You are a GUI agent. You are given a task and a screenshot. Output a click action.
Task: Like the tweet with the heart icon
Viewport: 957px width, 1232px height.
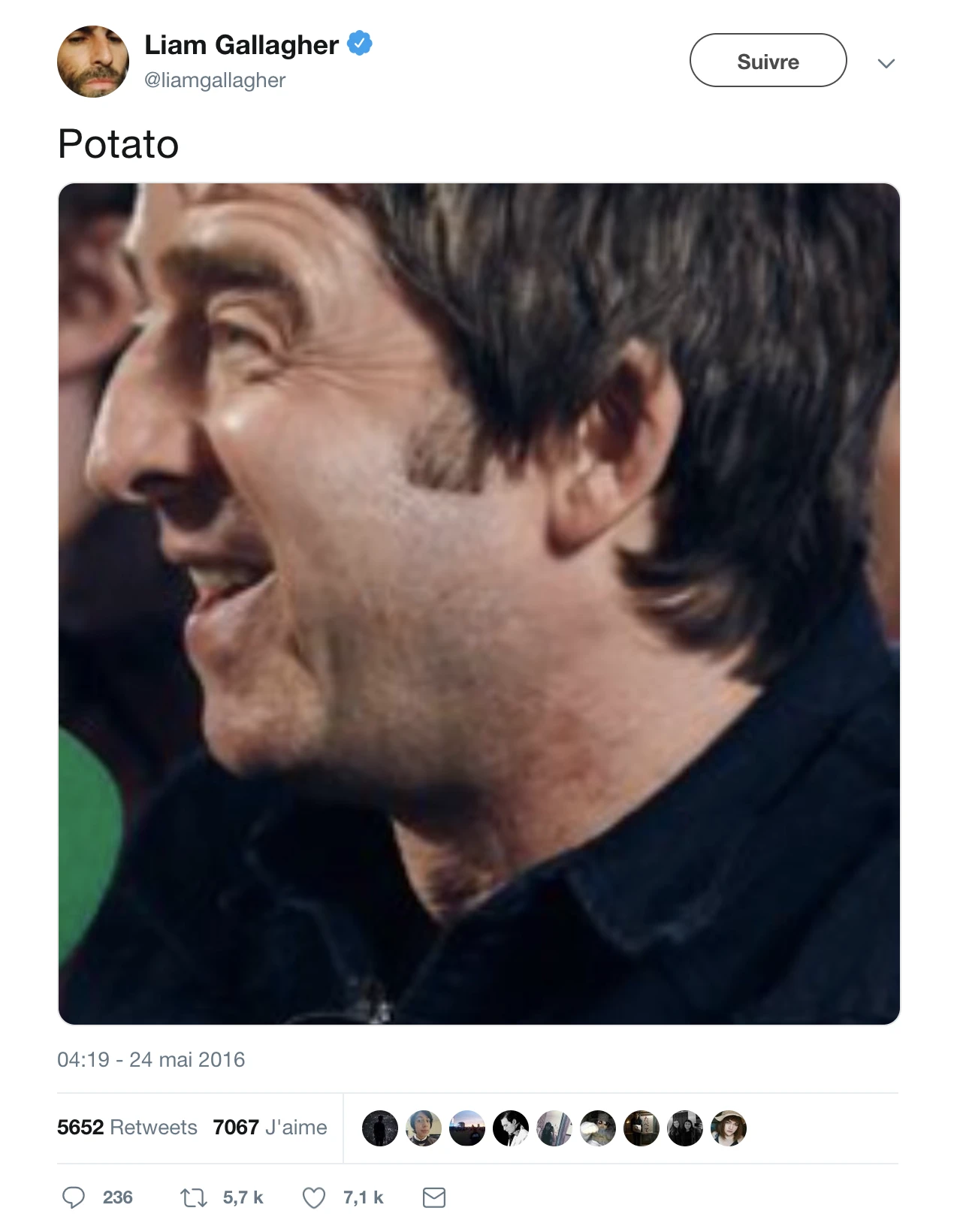pyautogui.click(x=313, y=1197)
